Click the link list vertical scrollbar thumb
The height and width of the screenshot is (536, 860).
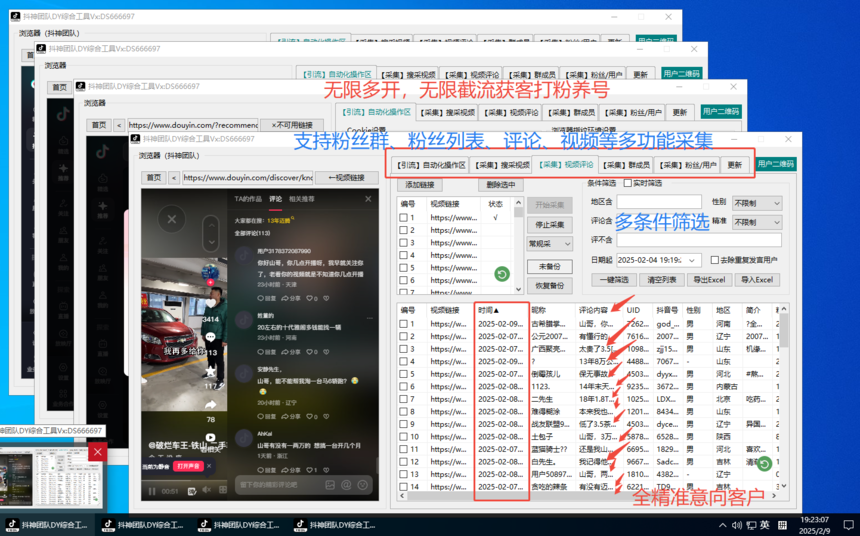point(518,213)
